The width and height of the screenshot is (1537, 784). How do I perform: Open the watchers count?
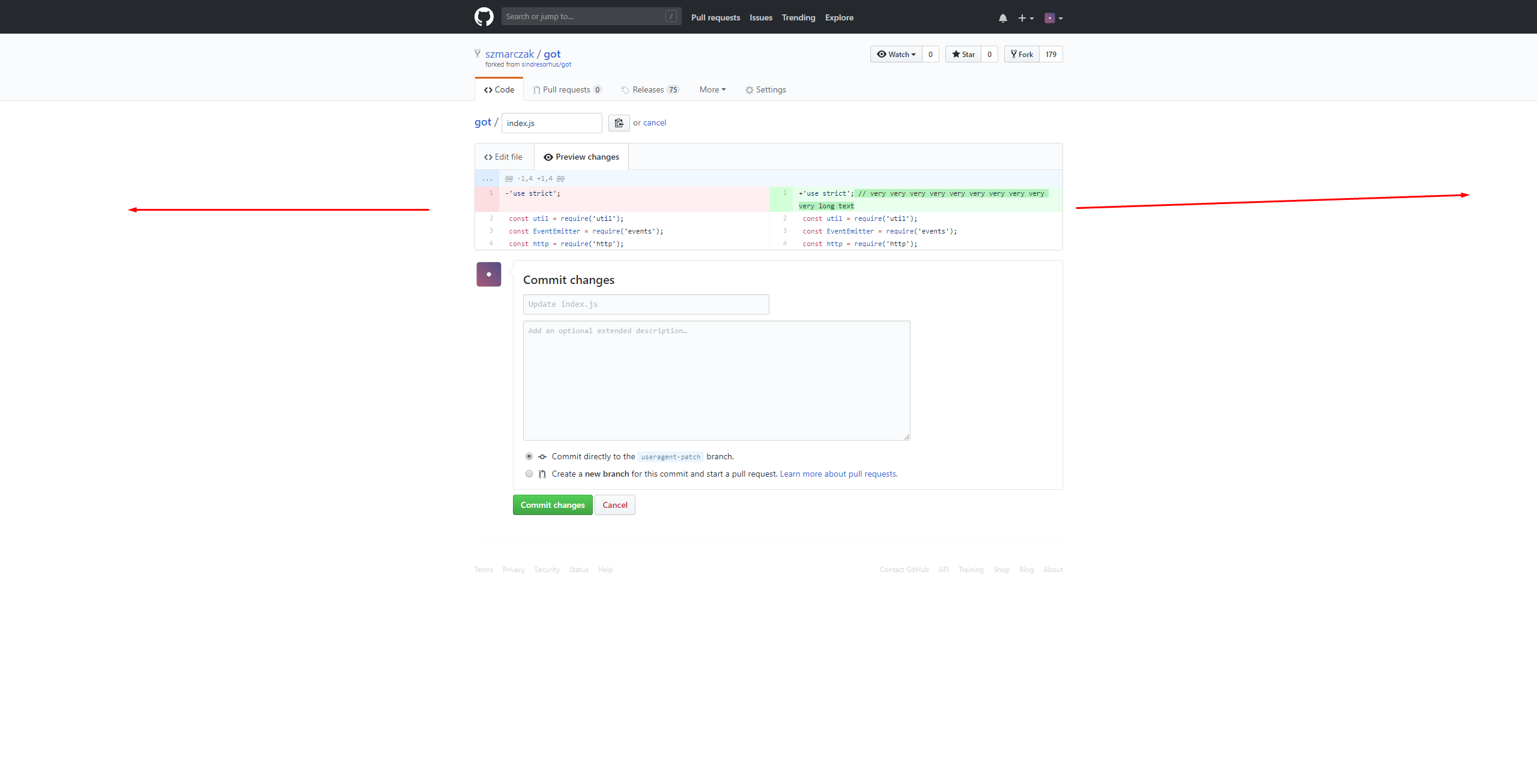[x=930, y=54]
